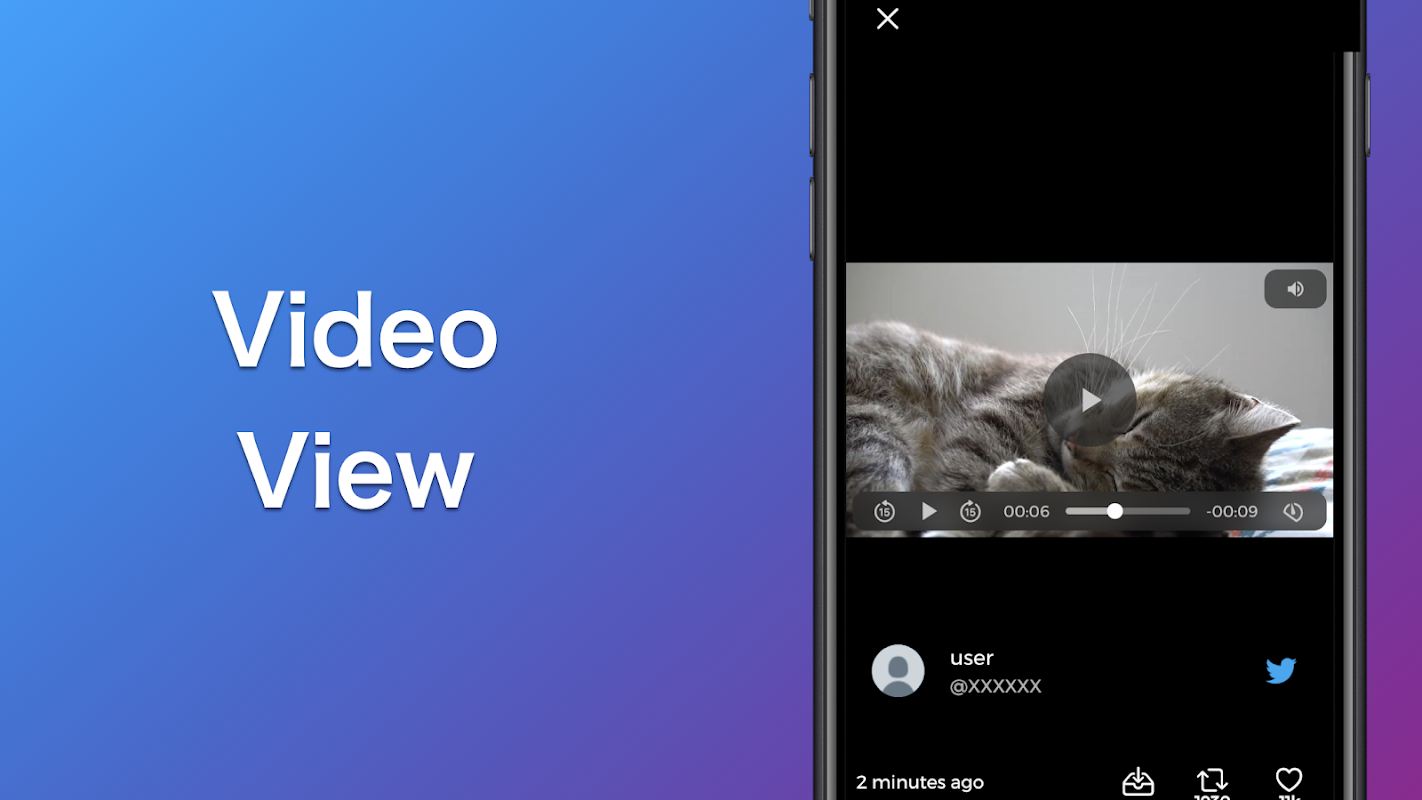This screenshot has width=1422, height=800.
Task: Skip forward 15 seconds
Action: [970, 512]
